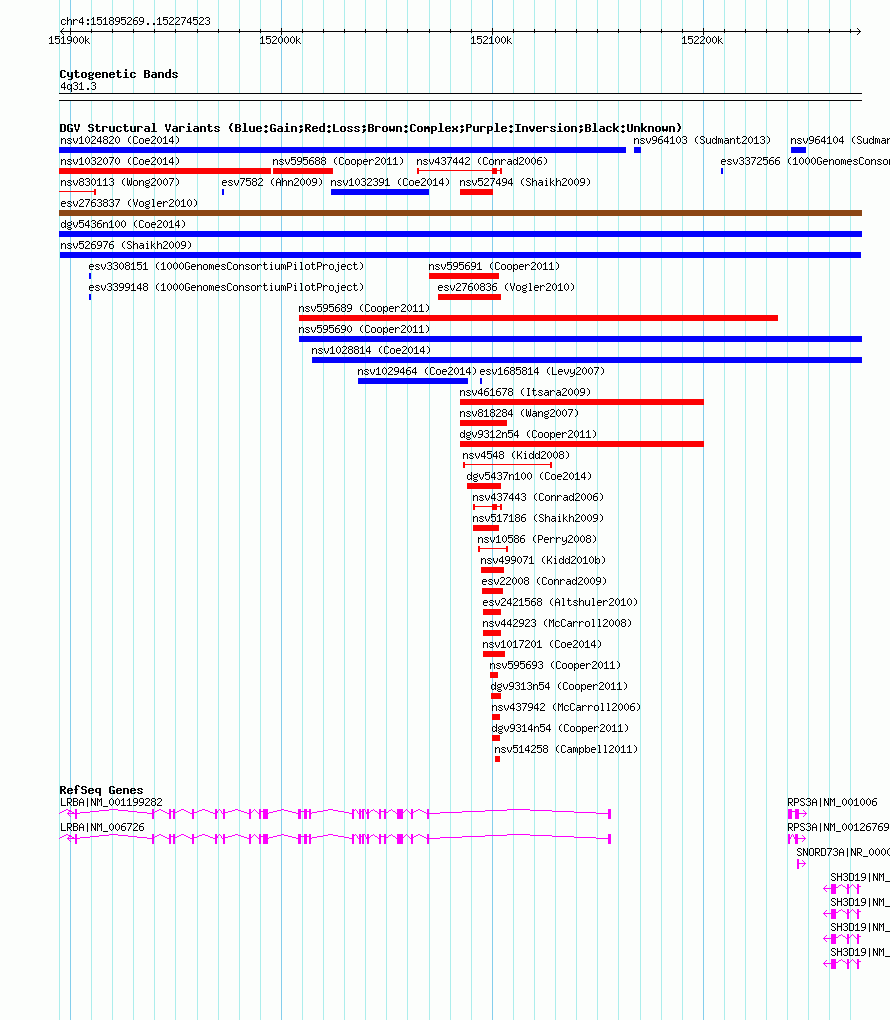Open the dgv9312n54 (Cooper2011) label

click(x=528, y=435)
